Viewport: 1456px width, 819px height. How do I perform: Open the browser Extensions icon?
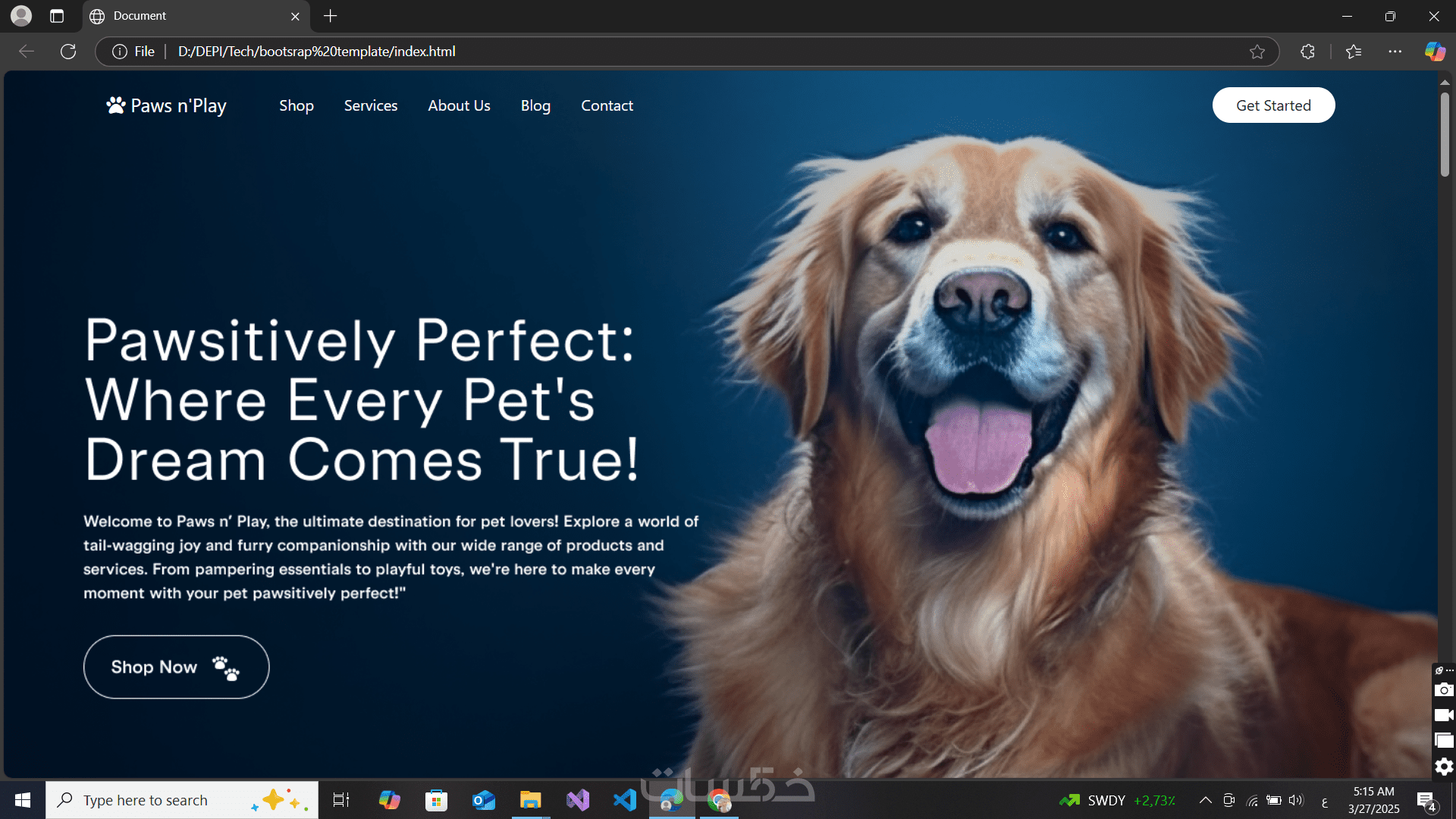pos(1307,52)
